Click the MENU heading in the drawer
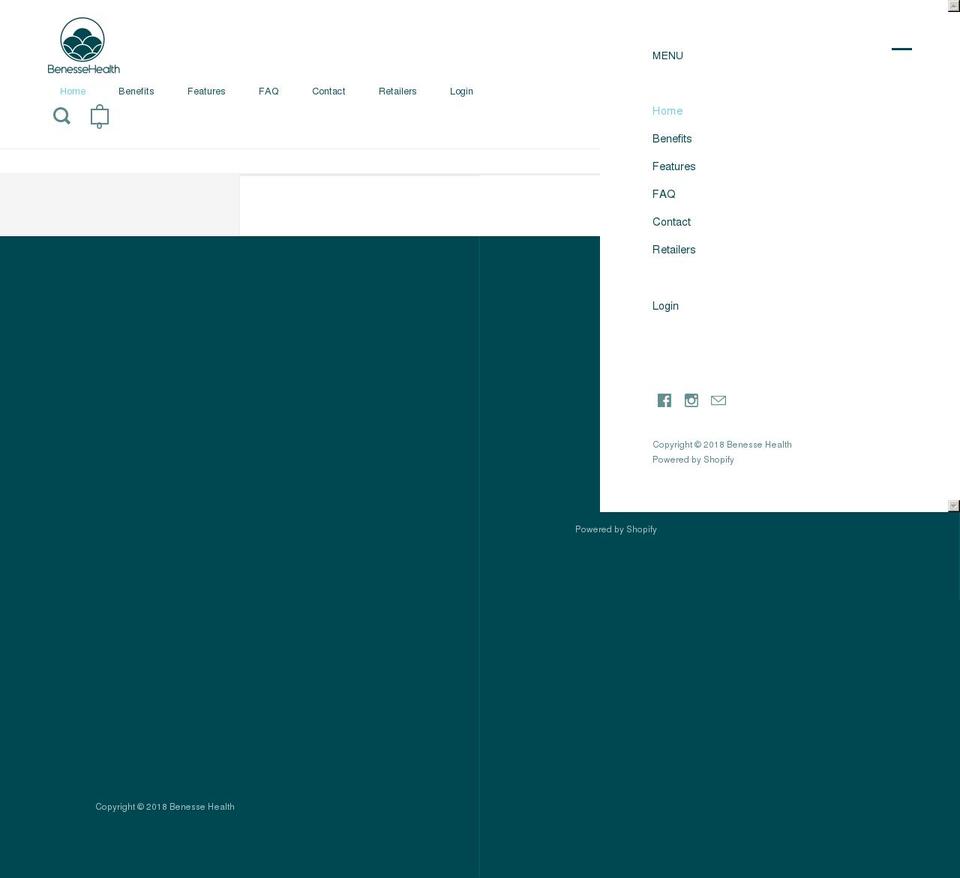960x878 pixels. [667, 56]
